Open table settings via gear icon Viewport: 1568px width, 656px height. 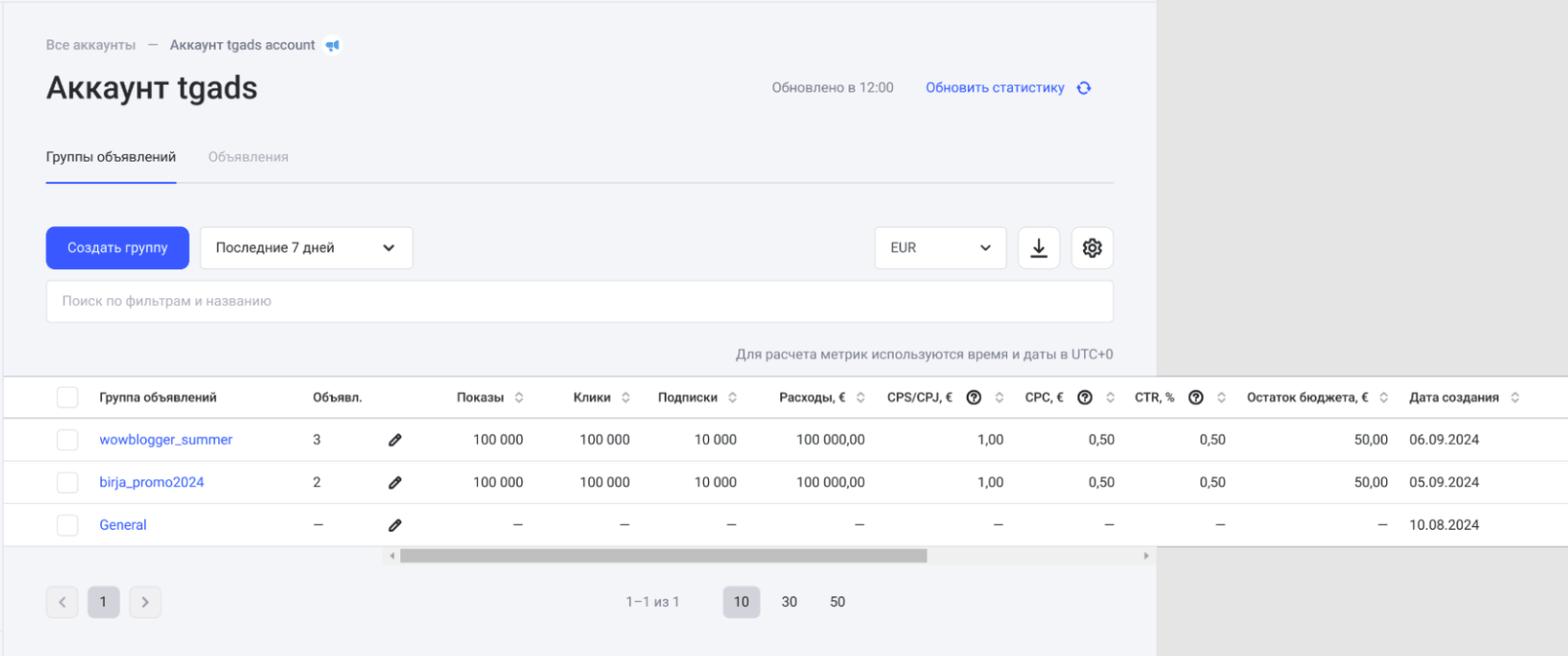pyautogui.click(x=1092, y=248)
